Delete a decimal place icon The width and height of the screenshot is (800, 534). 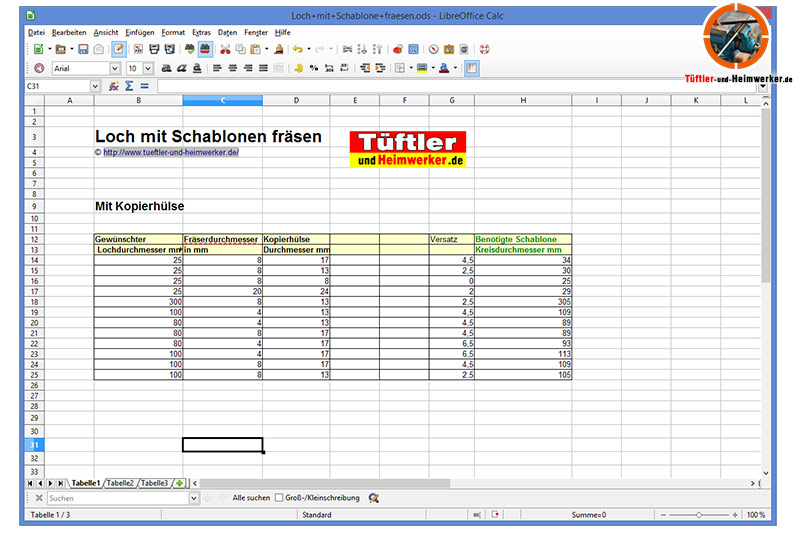pos(344,68)
